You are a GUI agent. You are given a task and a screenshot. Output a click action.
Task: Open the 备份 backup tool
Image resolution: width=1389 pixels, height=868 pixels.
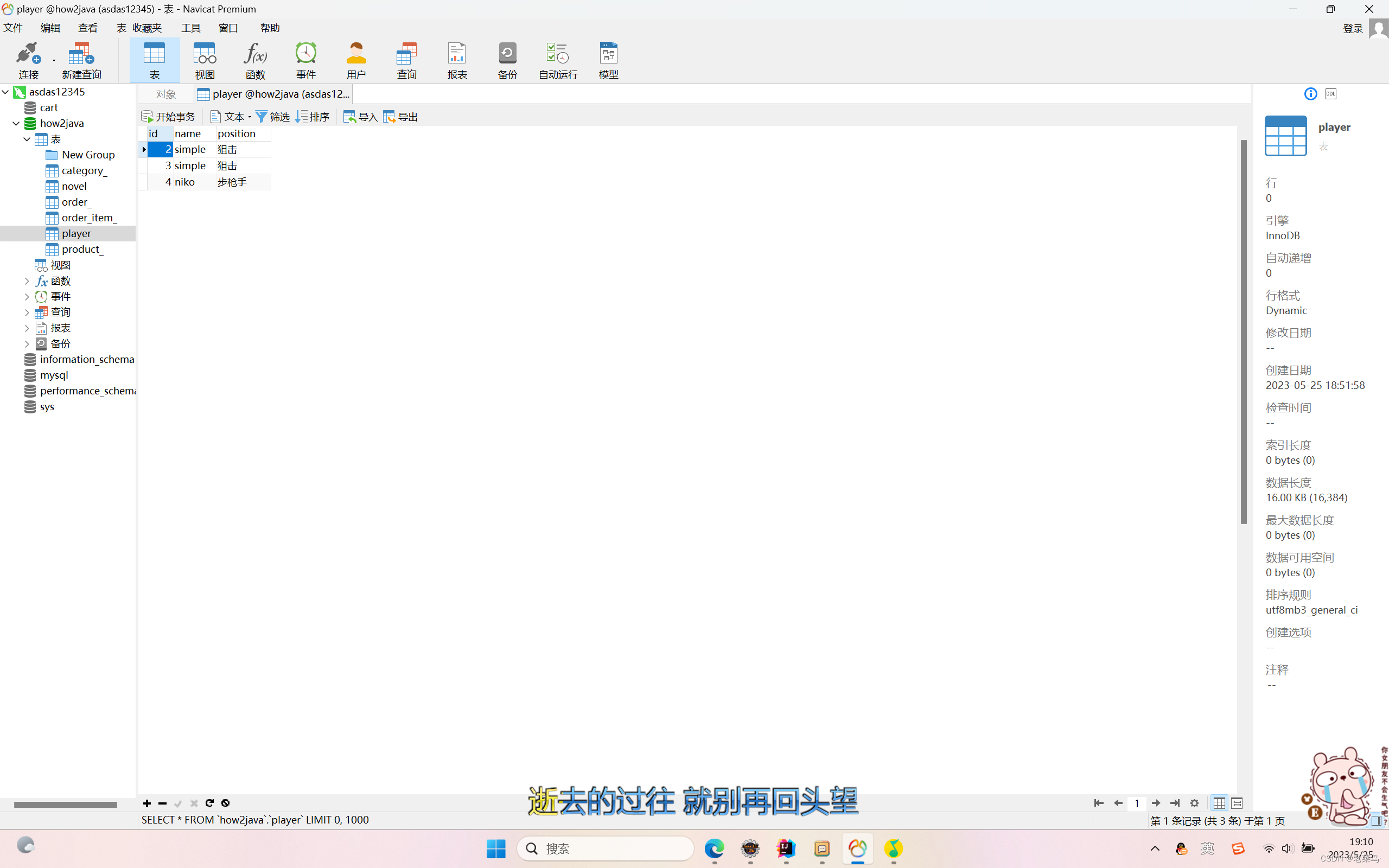(x=507, y=59)
